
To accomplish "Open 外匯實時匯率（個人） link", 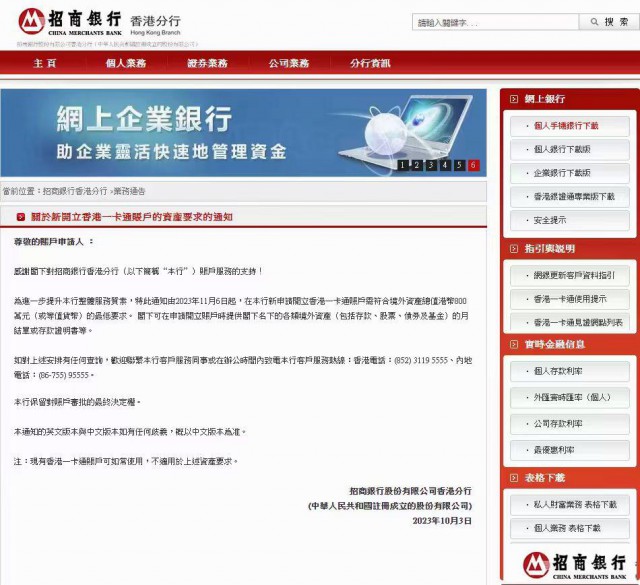I will pyautogui.click(x=571, y=398).
